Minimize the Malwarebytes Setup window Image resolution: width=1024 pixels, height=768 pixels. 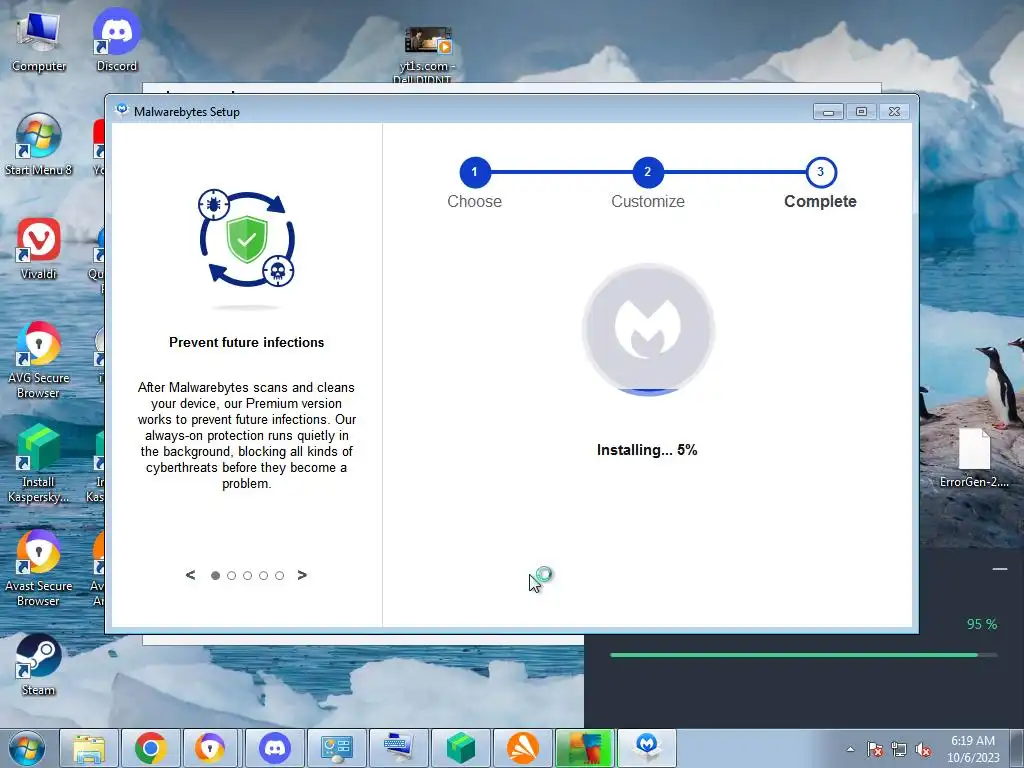[x=828, y=112]
